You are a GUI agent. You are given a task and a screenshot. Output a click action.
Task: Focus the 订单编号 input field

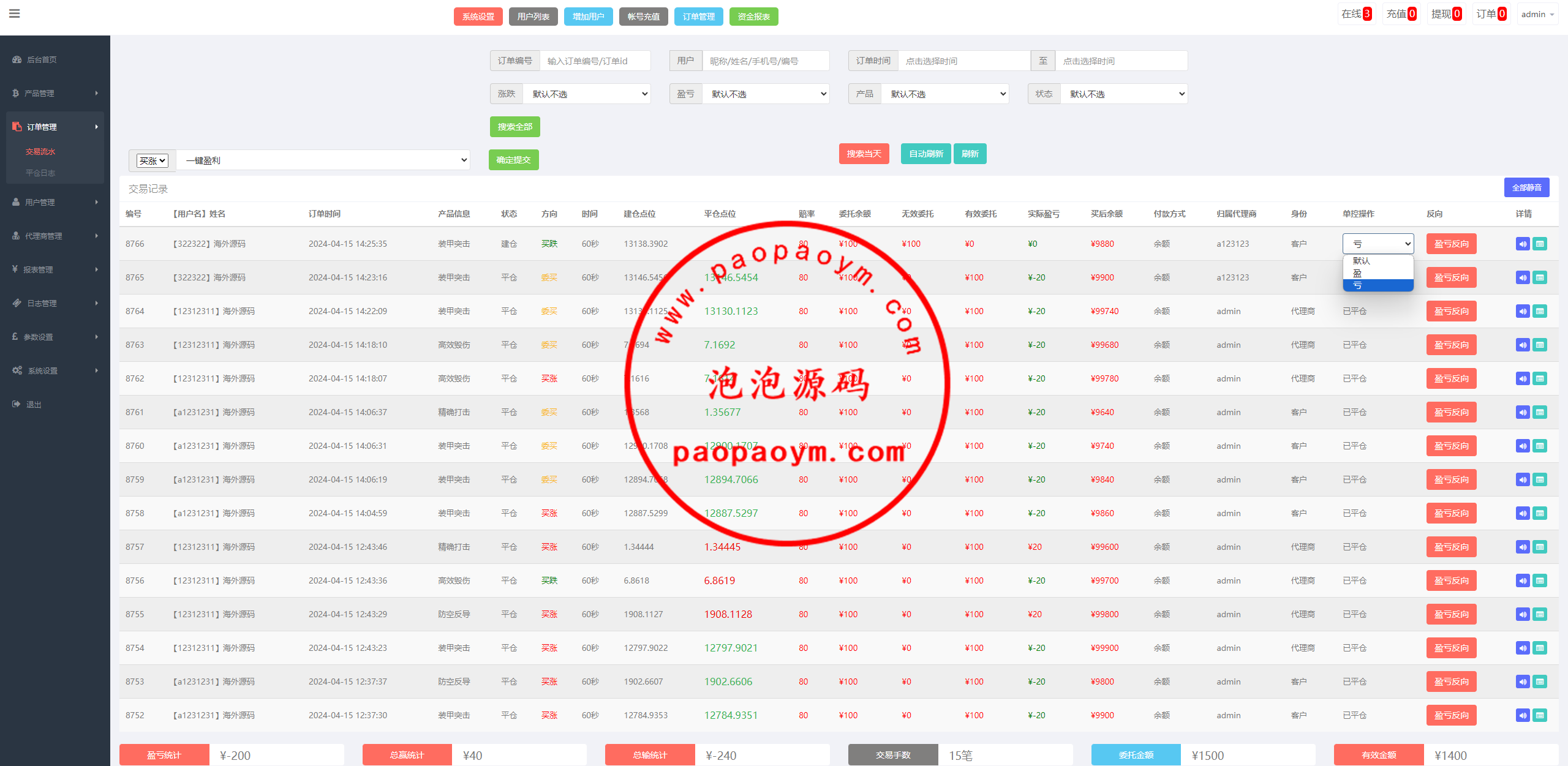595,61
